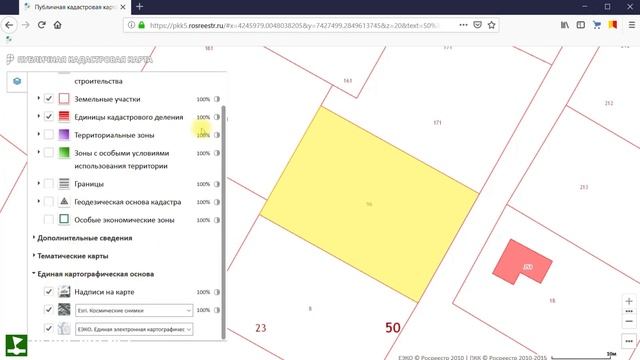Expand the Границы sublayers arrow
Image resolution: width=640 pixels, height=360 pixels.
(x=39, y=183)
